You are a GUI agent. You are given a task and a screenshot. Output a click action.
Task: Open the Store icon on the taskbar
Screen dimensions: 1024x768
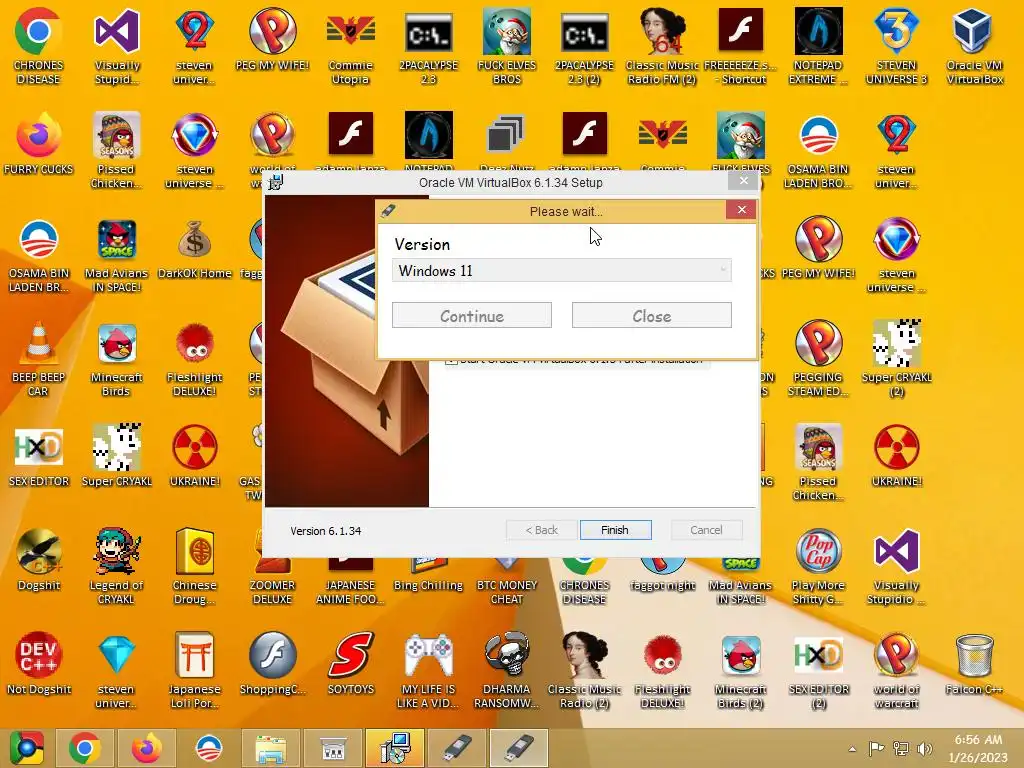point(332,748)
